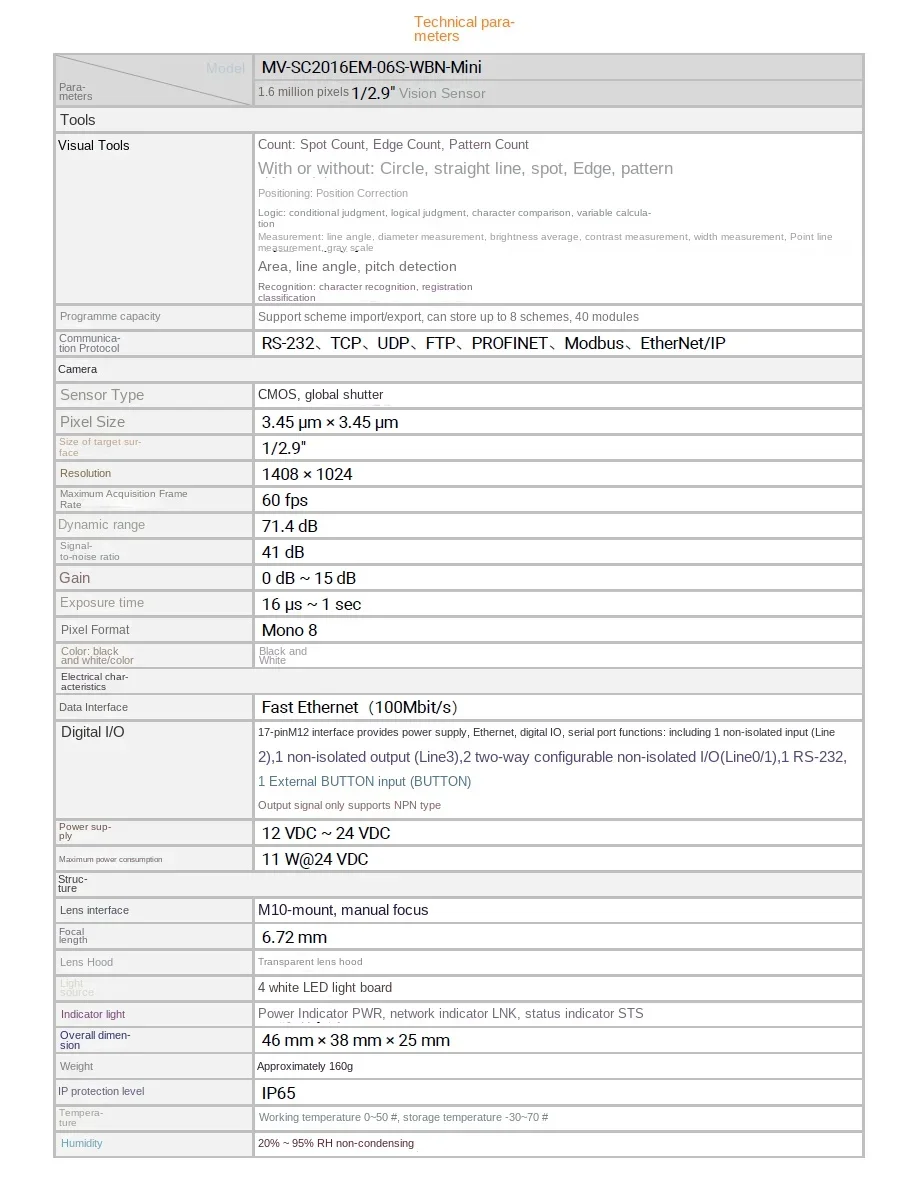The width and height of the screenshot is (914, 1200).
Task: Select '4 white LED light board' value
Action: tap(324, 988)
